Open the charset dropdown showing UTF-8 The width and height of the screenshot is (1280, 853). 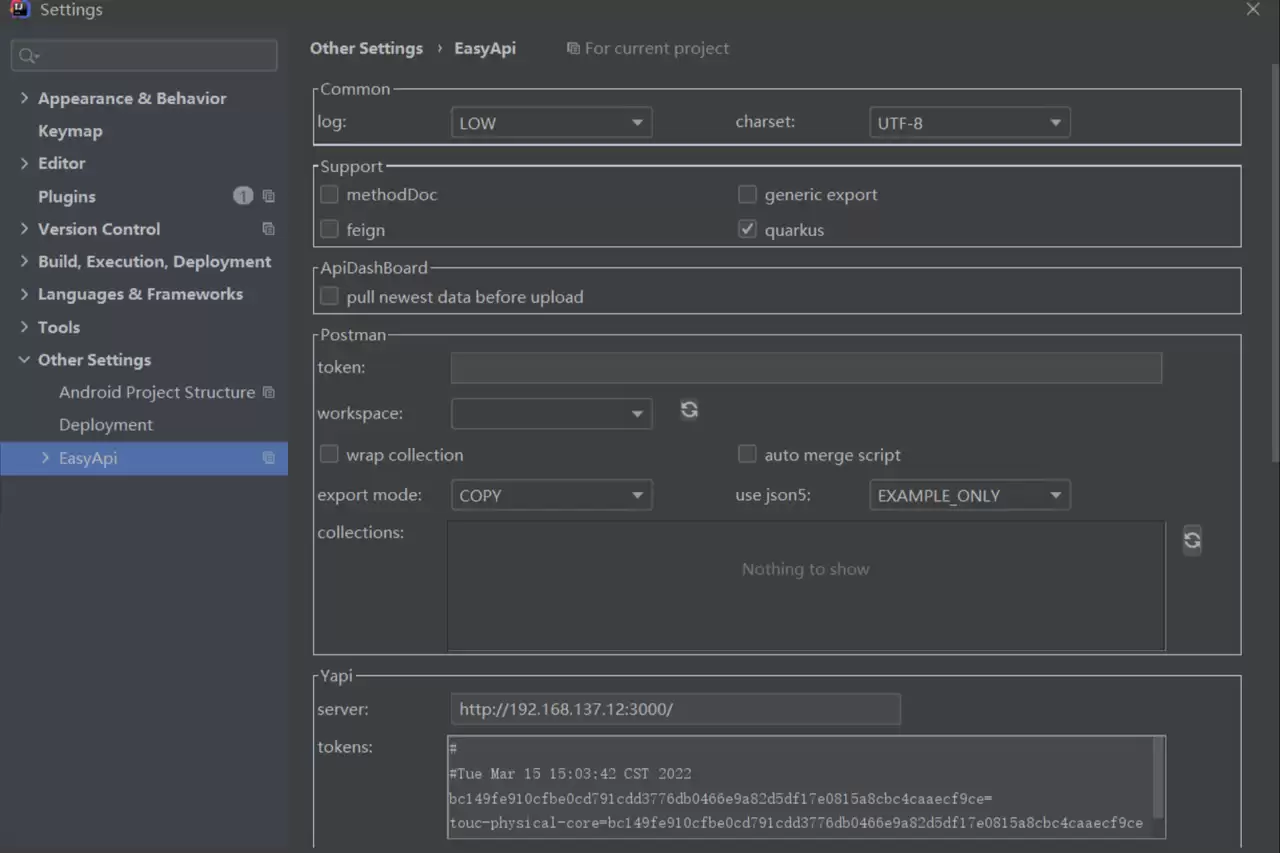click(970, 123)
